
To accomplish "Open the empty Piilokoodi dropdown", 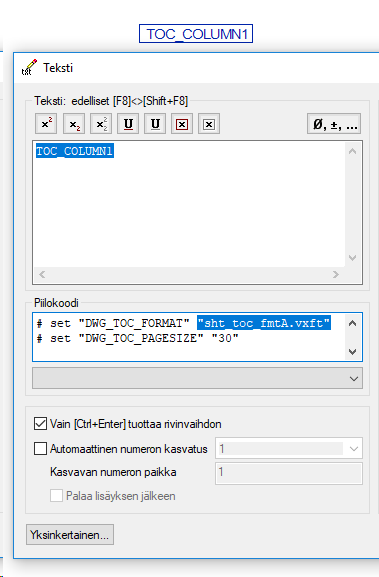I will 197,378.
